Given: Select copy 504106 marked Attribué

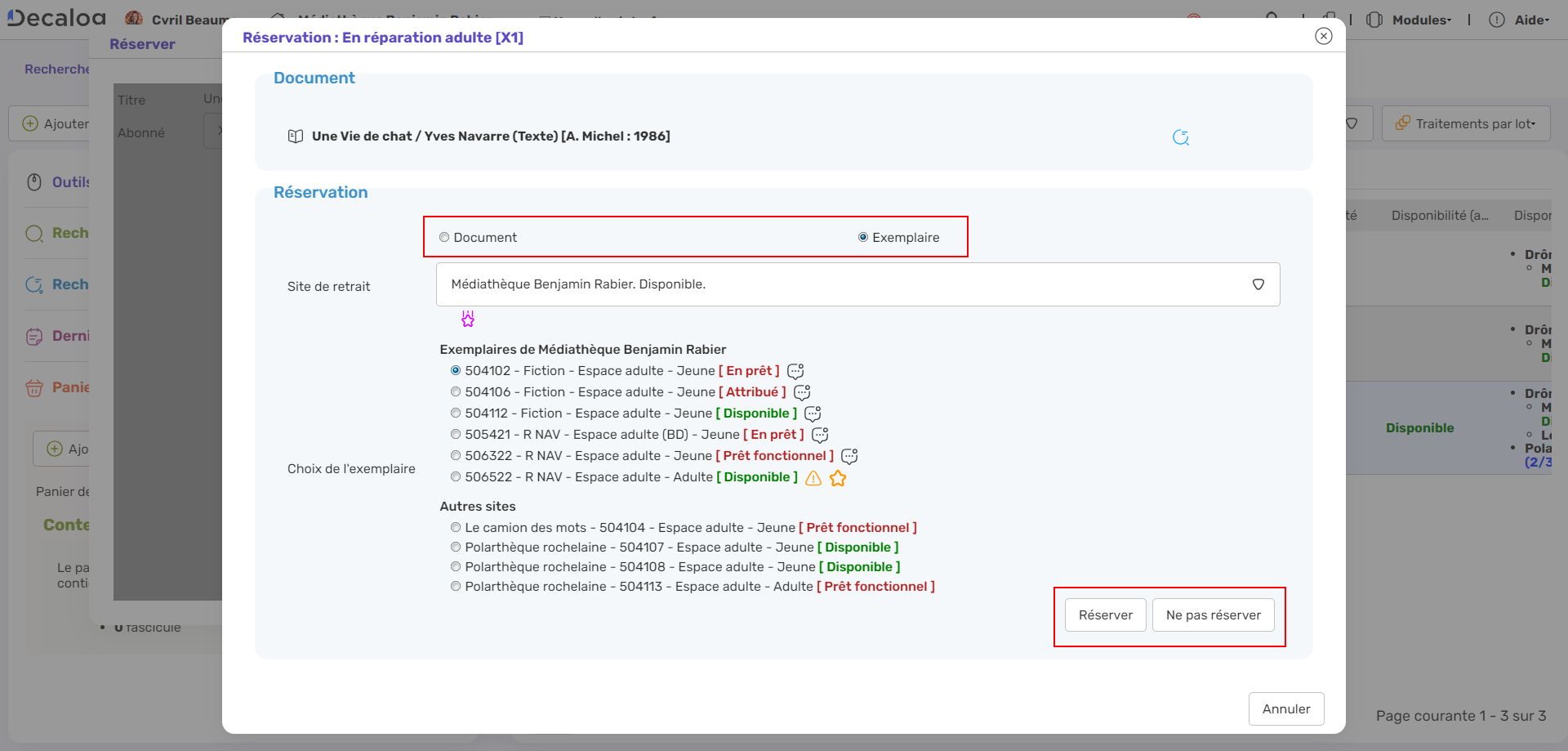Looking at the screenshot, I should pyautogui.click(x=456, y=392).
